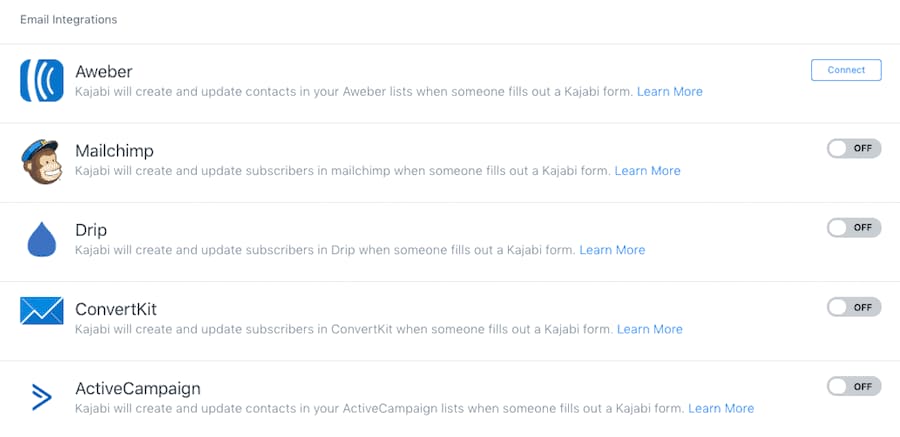
Task: Select the ConvertKit heading text
Action: point(116,310)
